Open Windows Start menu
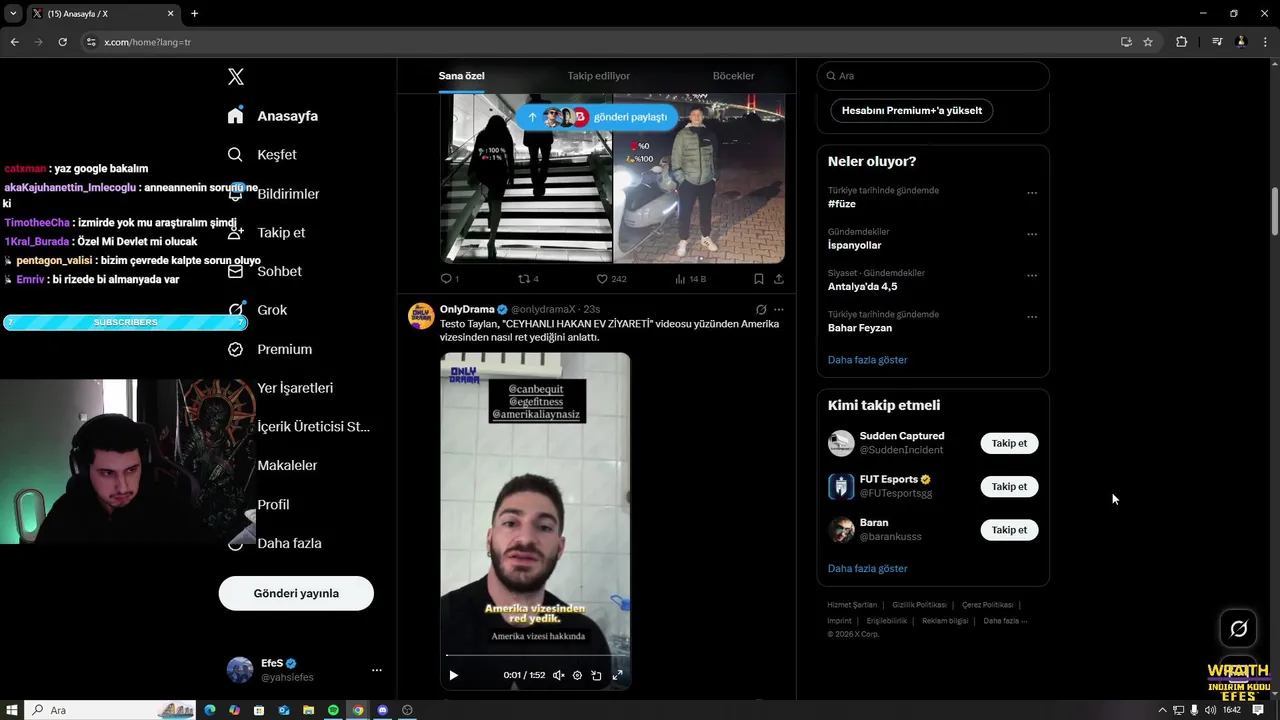Image resolution: width=1280 pixels, height=720 pixels. point(11,710)
